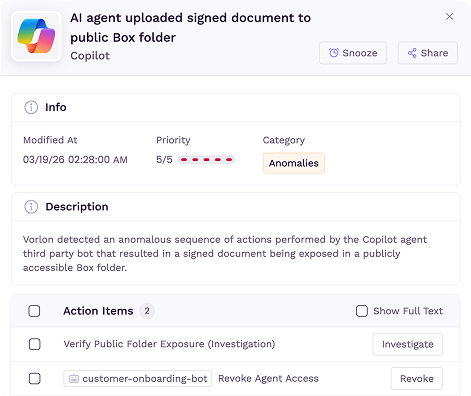
Task: Check Verify Public Folder Exposure item
Action: [34, 344]
